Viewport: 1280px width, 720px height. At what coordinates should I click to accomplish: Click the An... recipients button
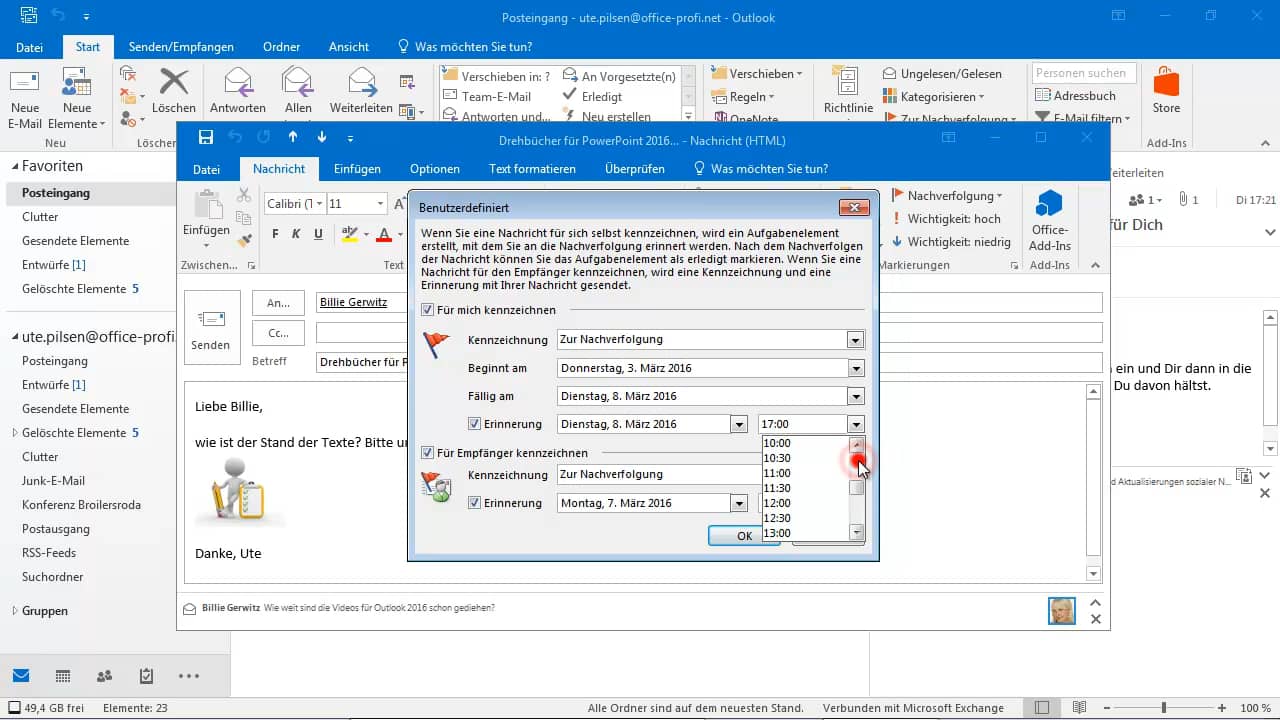279,302
